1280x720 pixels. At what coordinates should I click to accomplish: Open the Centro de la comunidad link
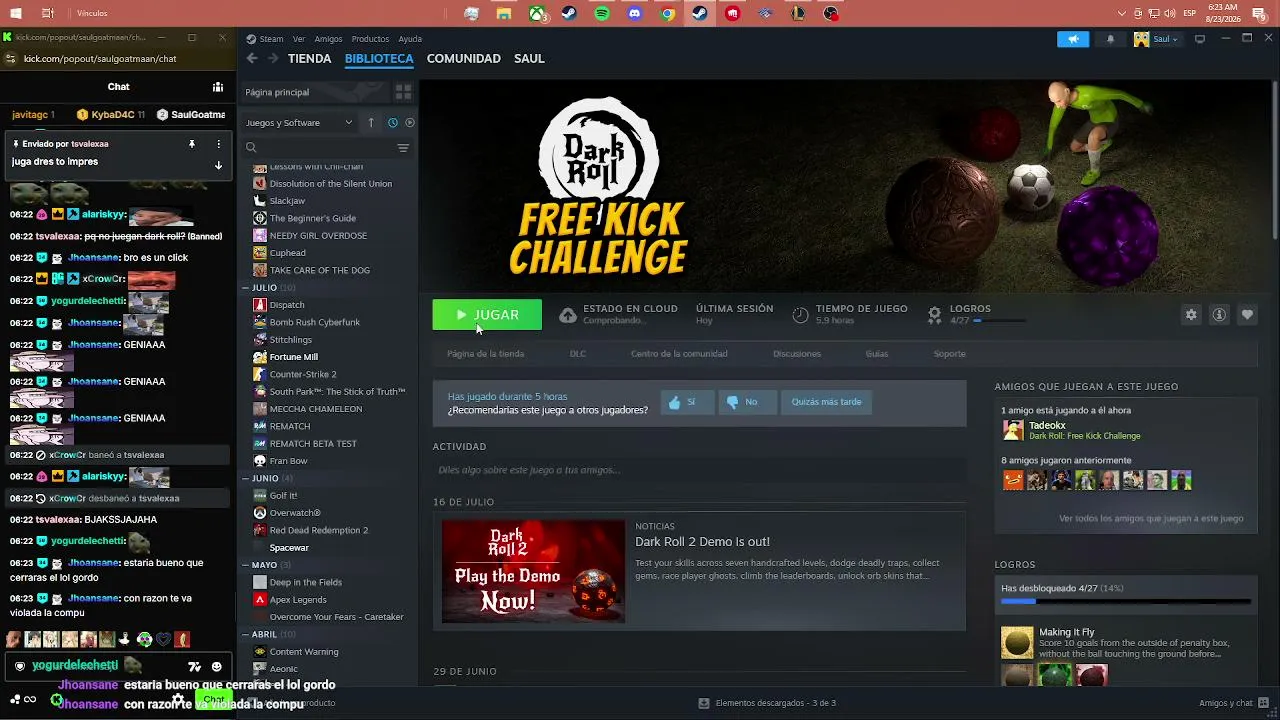pyautogui.click(x=679, y=354)
